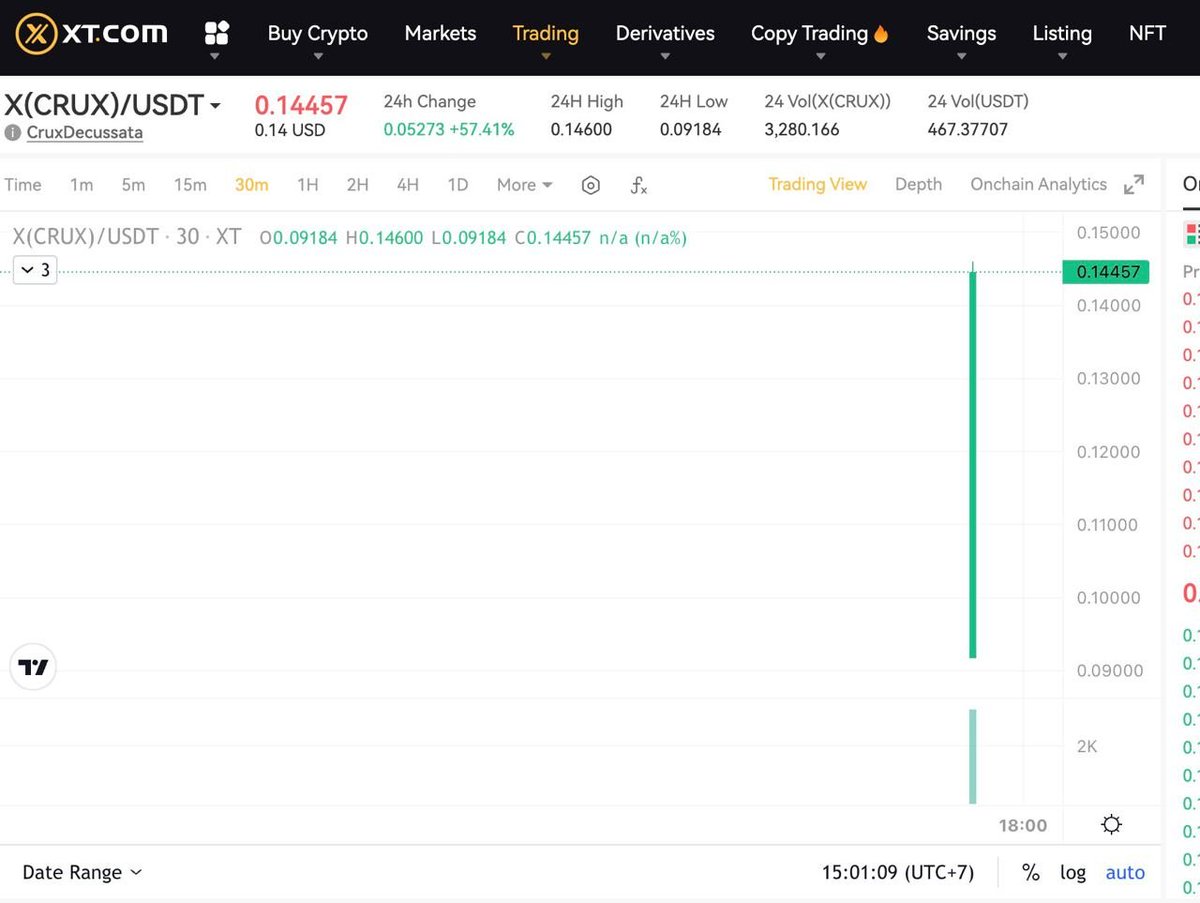Select the 15m chart interval
Screen dimensions: 1200x903
(190, 185)
